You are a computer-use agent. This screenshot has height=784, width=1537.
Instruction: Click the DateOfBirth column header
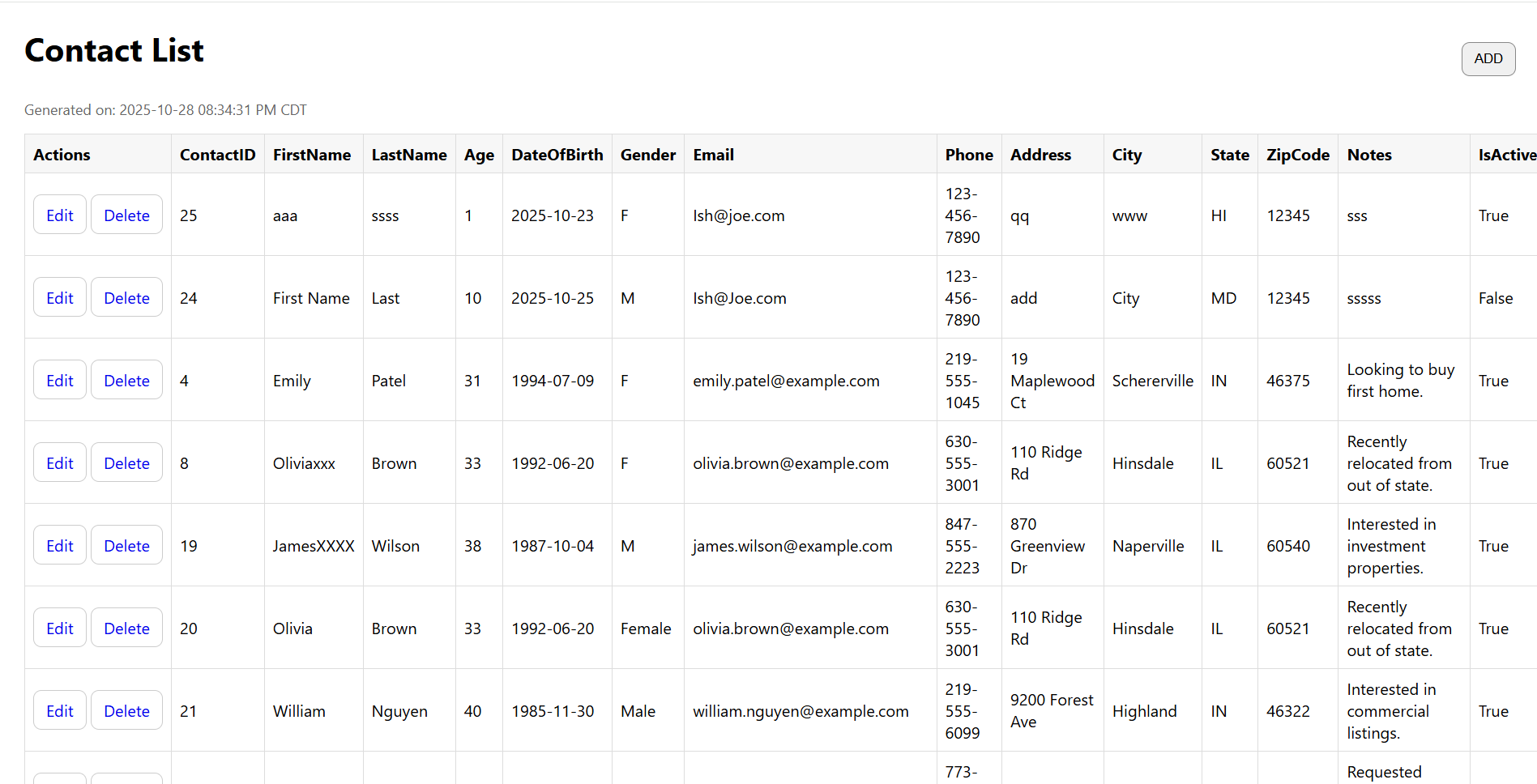[x=557, y=154]
